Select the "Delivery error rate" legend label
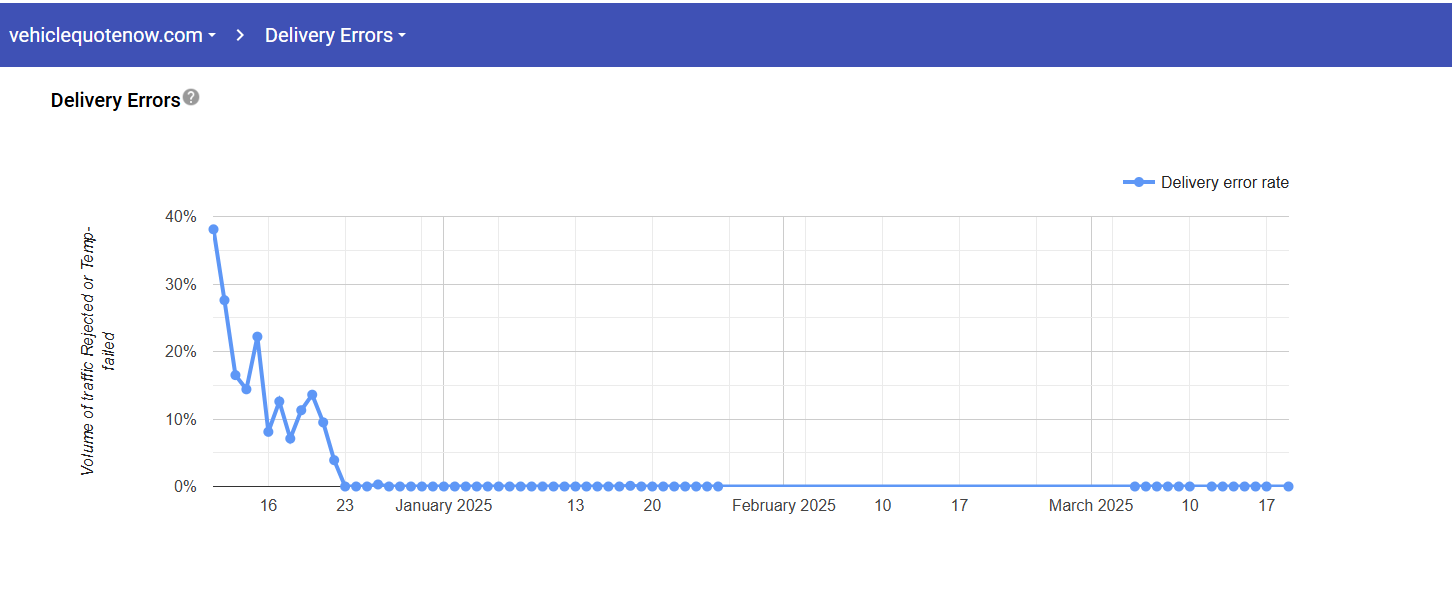Viewport: 1452px width, 592px height. pos(1224,182)
